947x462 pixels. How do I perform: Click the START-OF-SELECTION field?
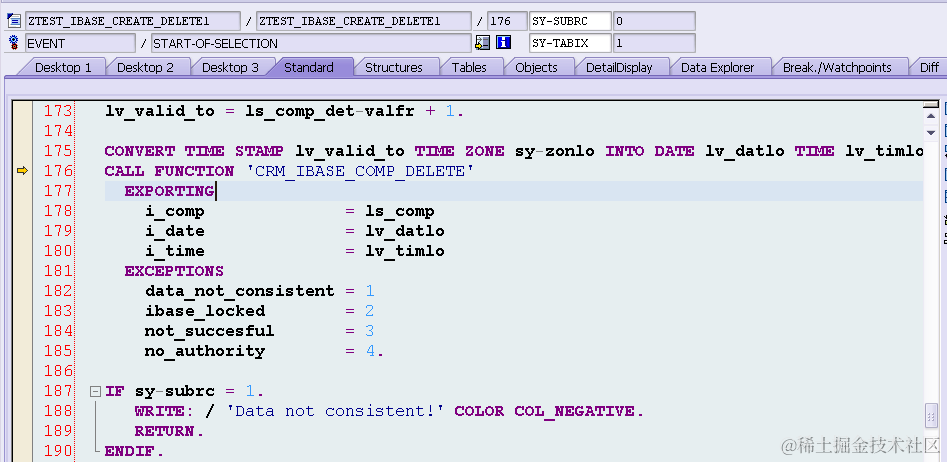tap(311, 43)
